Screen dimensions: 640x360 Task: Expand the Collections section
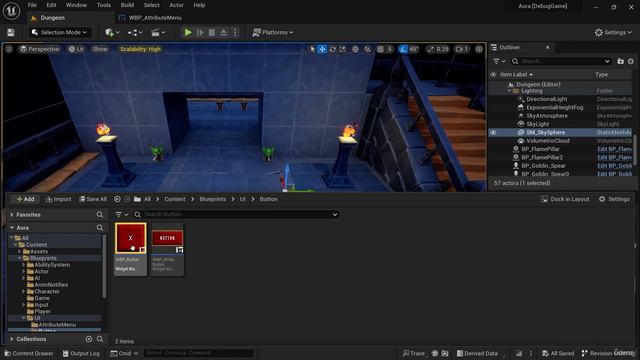coord(12,339)
